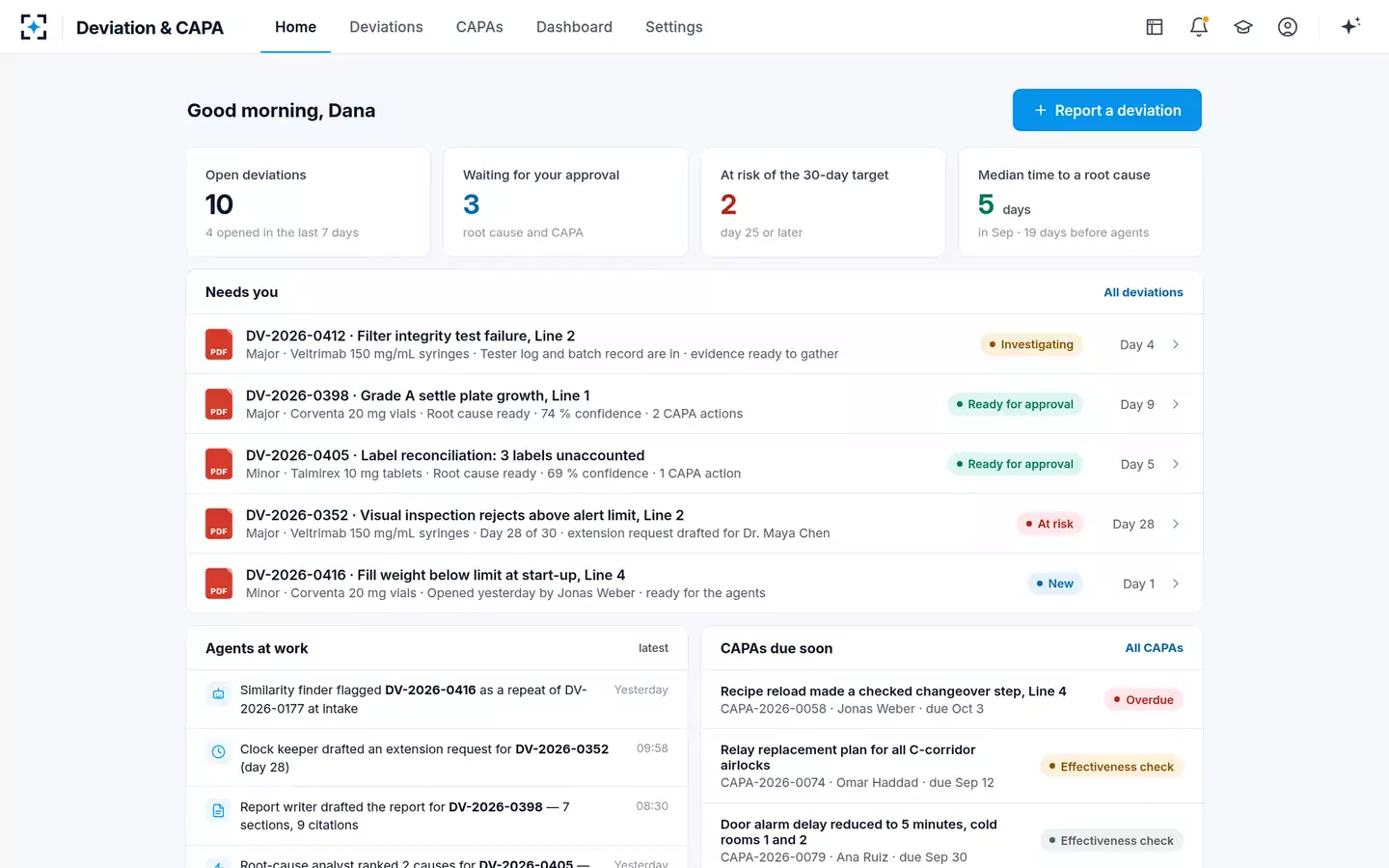
Task: Expand DV-2026-0352 row chevron
Action: click(x=1176, y=524)
